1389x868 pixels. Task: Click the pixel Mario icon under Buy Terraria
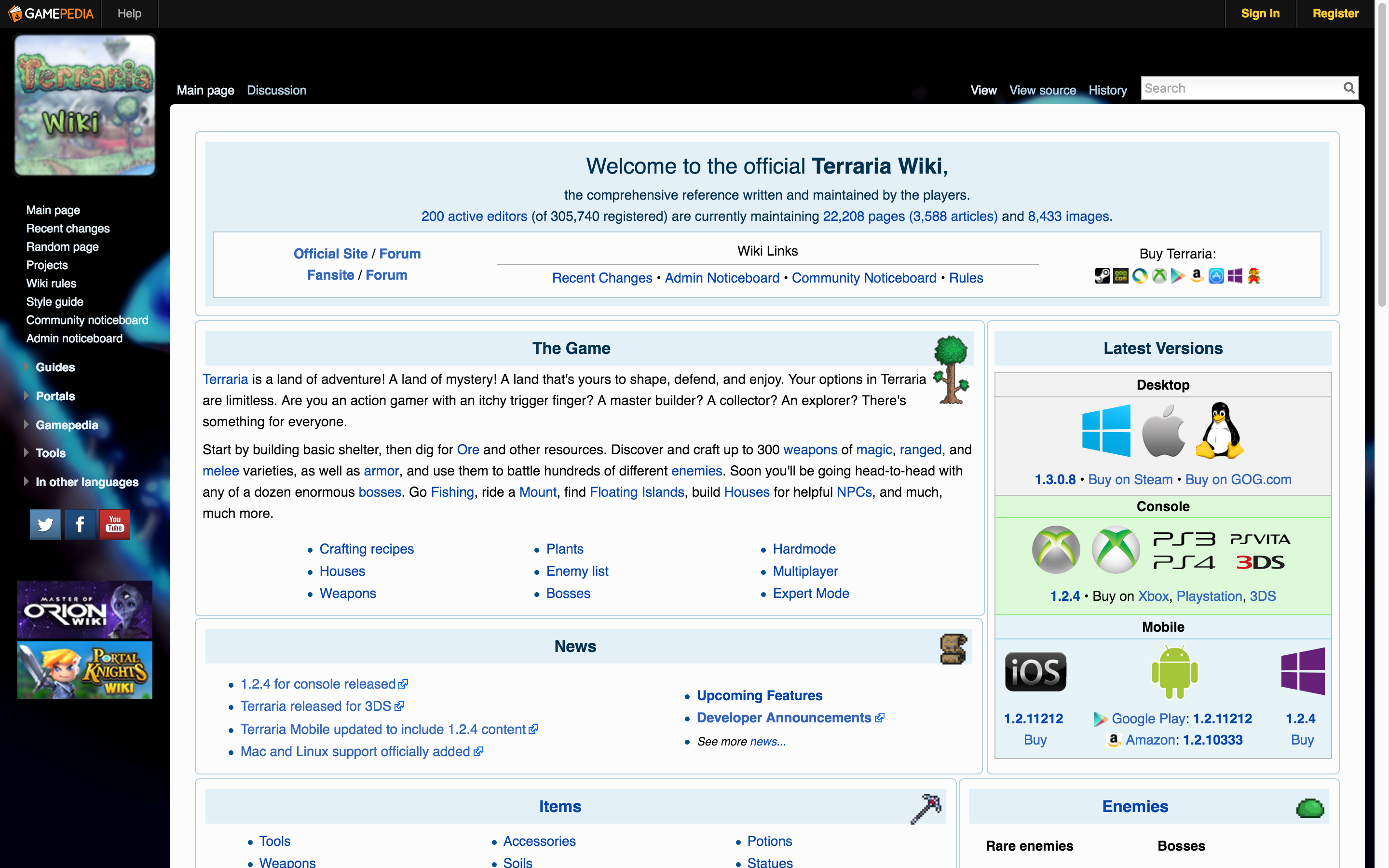point(1253,276)
